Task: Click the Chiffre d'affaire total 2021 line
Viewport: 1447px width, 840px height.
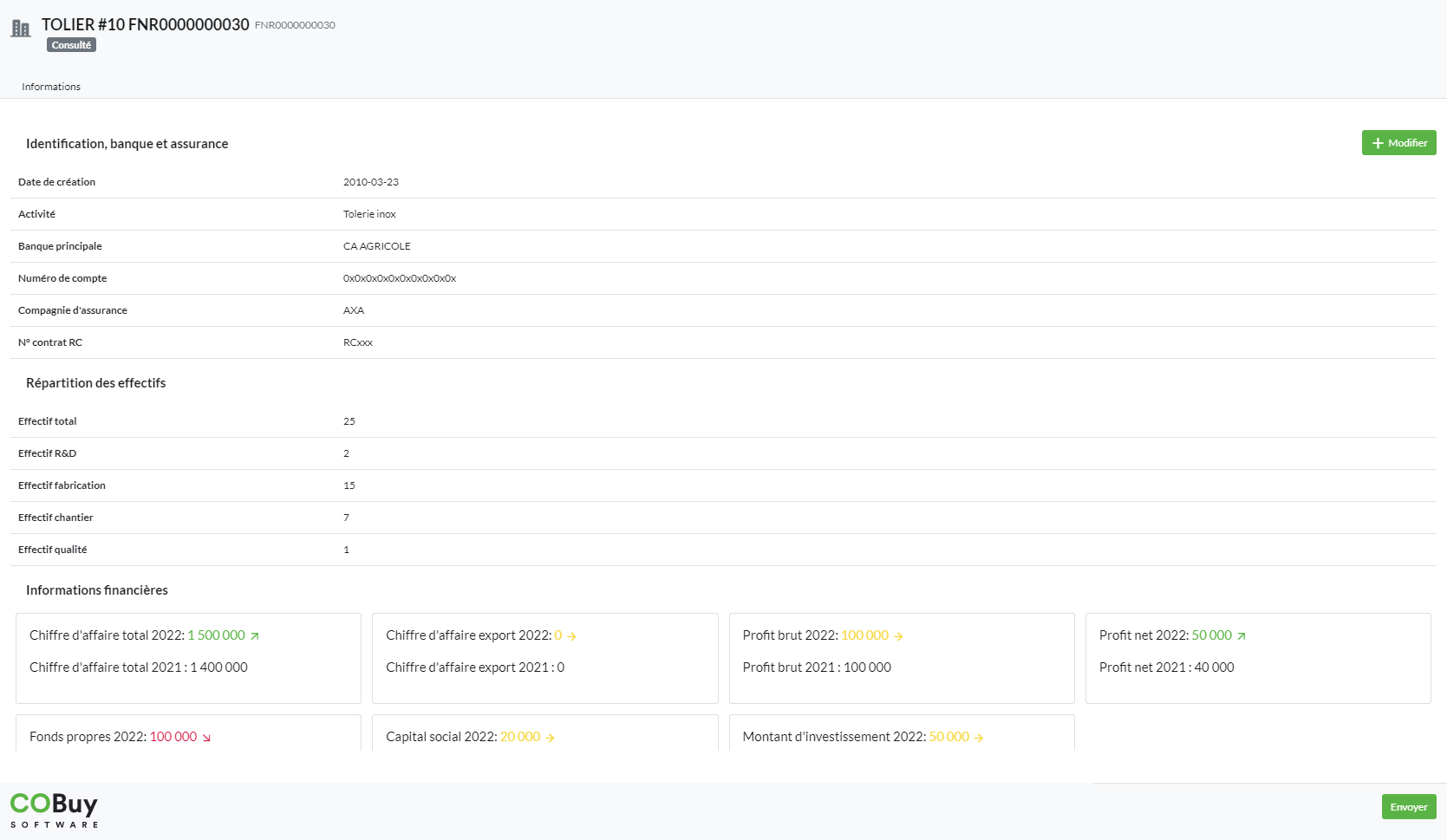Action: click(x=139, y=667)
